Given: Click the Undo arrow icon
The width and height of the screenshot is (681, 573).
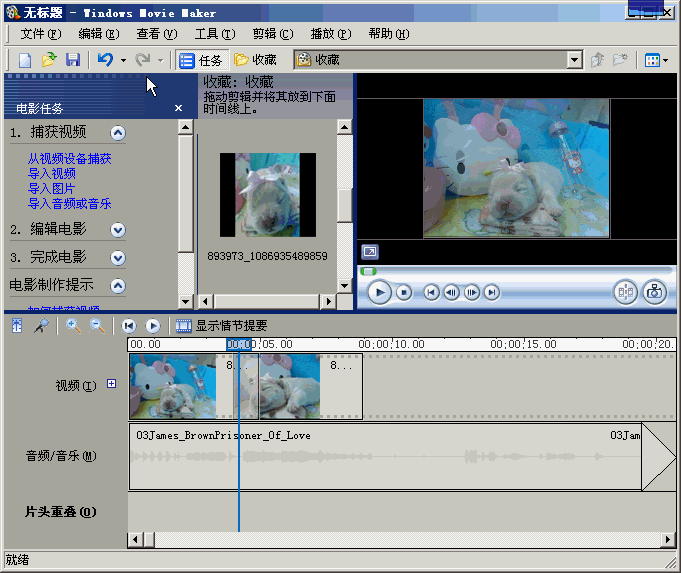Looking at the screenshot, I should [105, 60].
